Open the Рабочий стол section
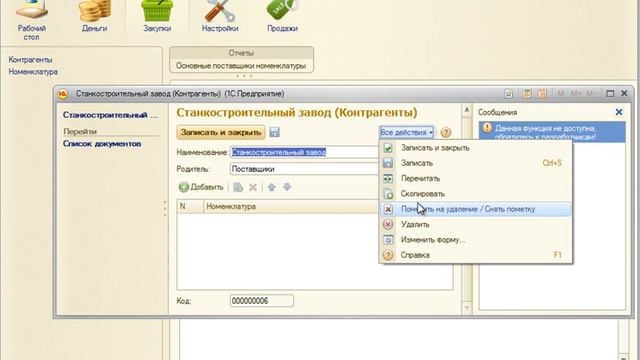The image size is (640, 360). tap(31, 20)
